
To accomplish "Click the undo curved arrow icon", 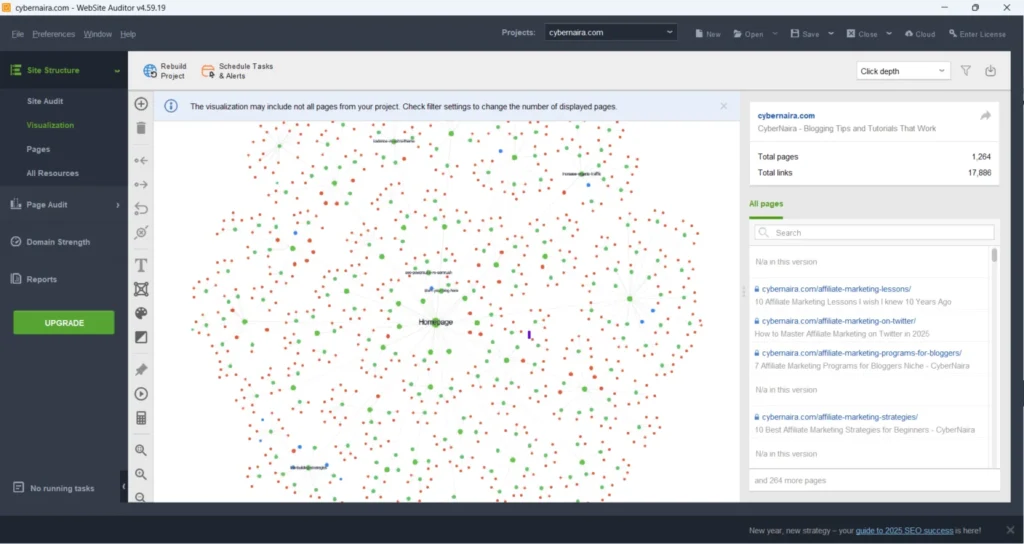I will pos(141,209).
